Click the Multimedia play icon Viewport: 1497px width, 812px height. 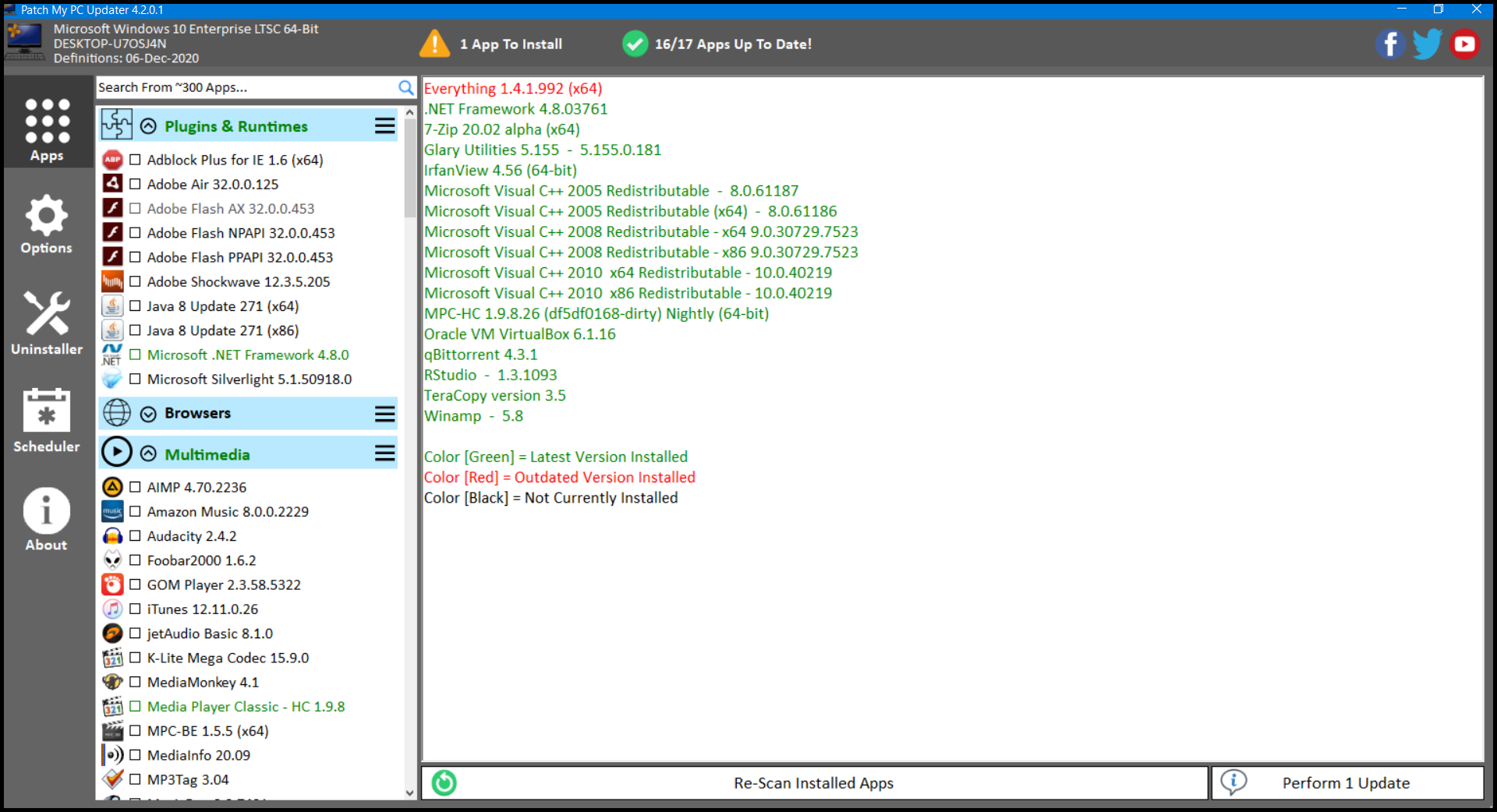tap(116, 452)
